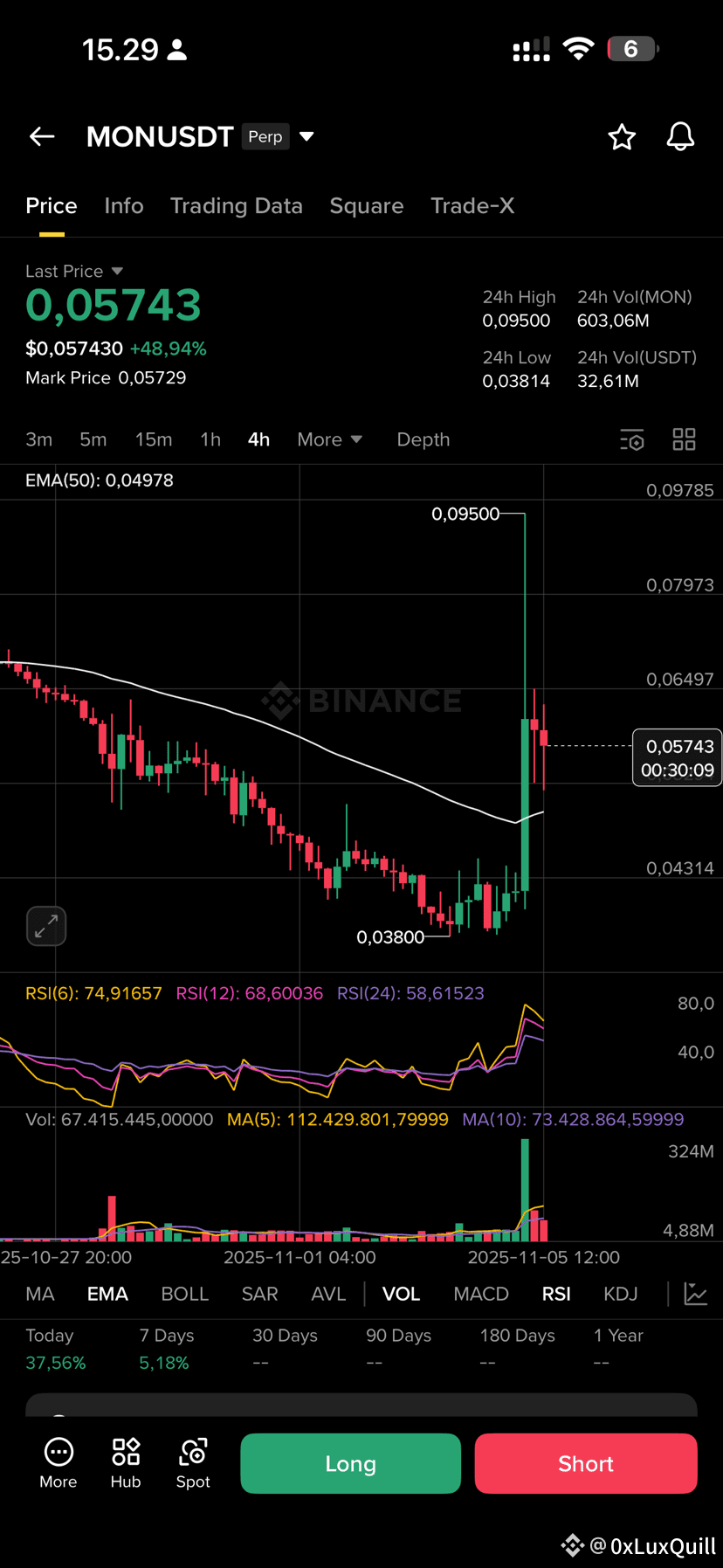Tap the 0,09500 high marker on chart
Viewport: 723px width, 1568px height.
coord(465,514)
